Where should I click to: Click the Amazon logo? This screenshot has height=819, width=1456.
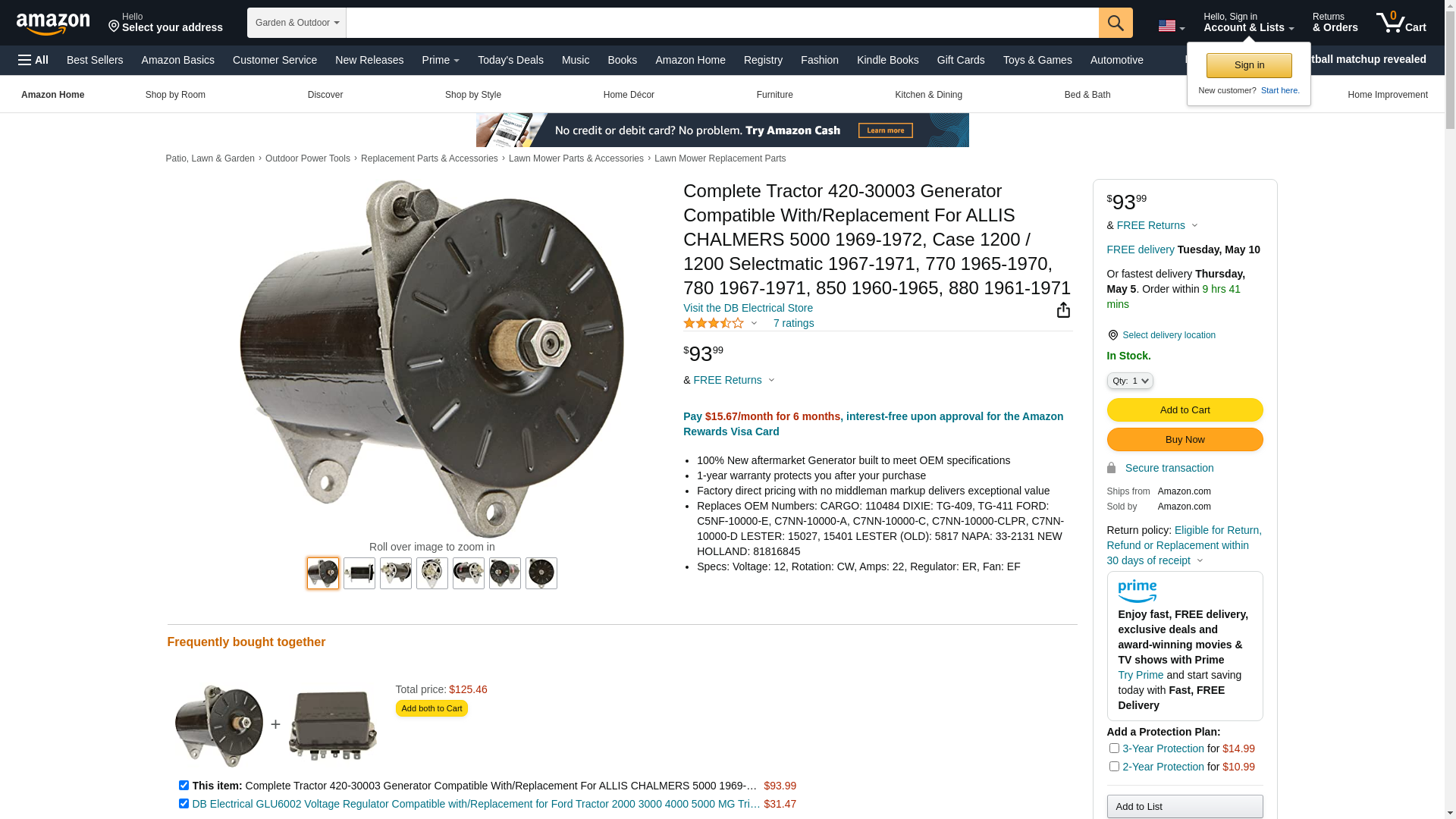pos(53,24)
